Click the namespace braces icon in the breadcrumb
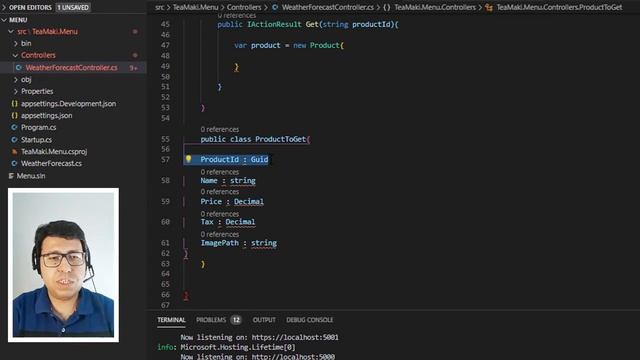640x360 pixels. pyautogui.click(x=387, y=7)
